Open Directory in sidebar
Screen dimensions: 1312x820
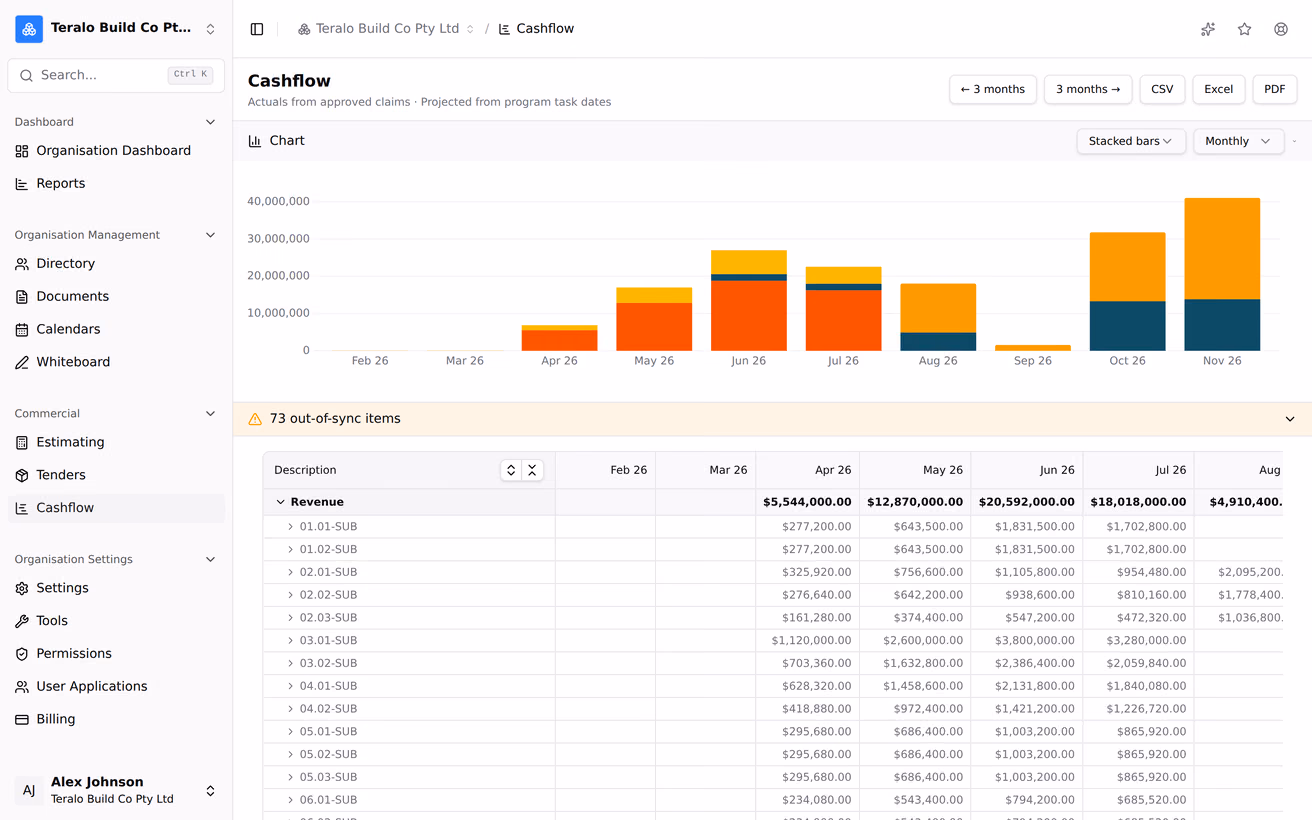point(116,264)
